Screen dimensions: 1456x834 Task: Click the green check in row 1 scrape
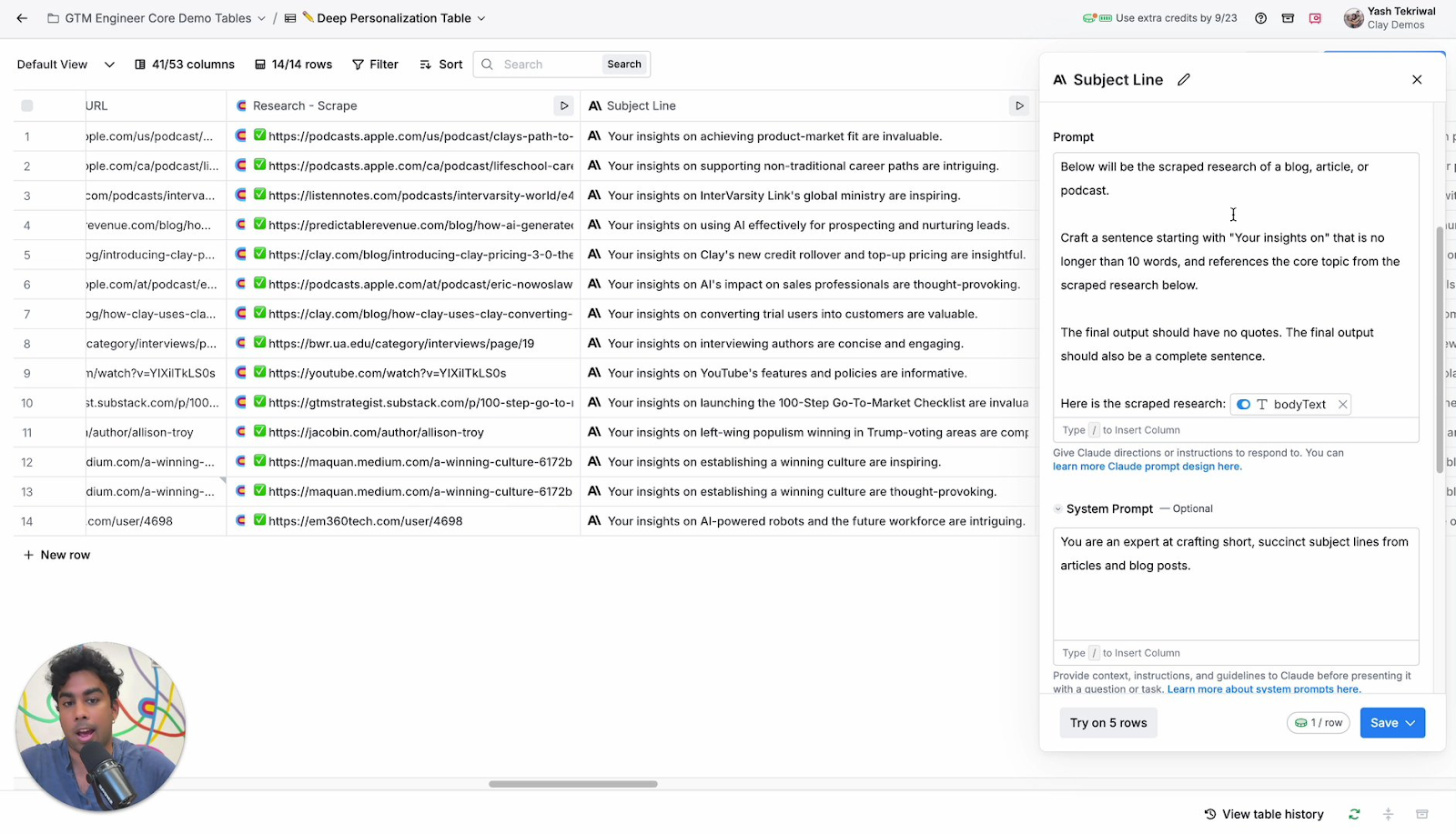(x=259, y=136)
